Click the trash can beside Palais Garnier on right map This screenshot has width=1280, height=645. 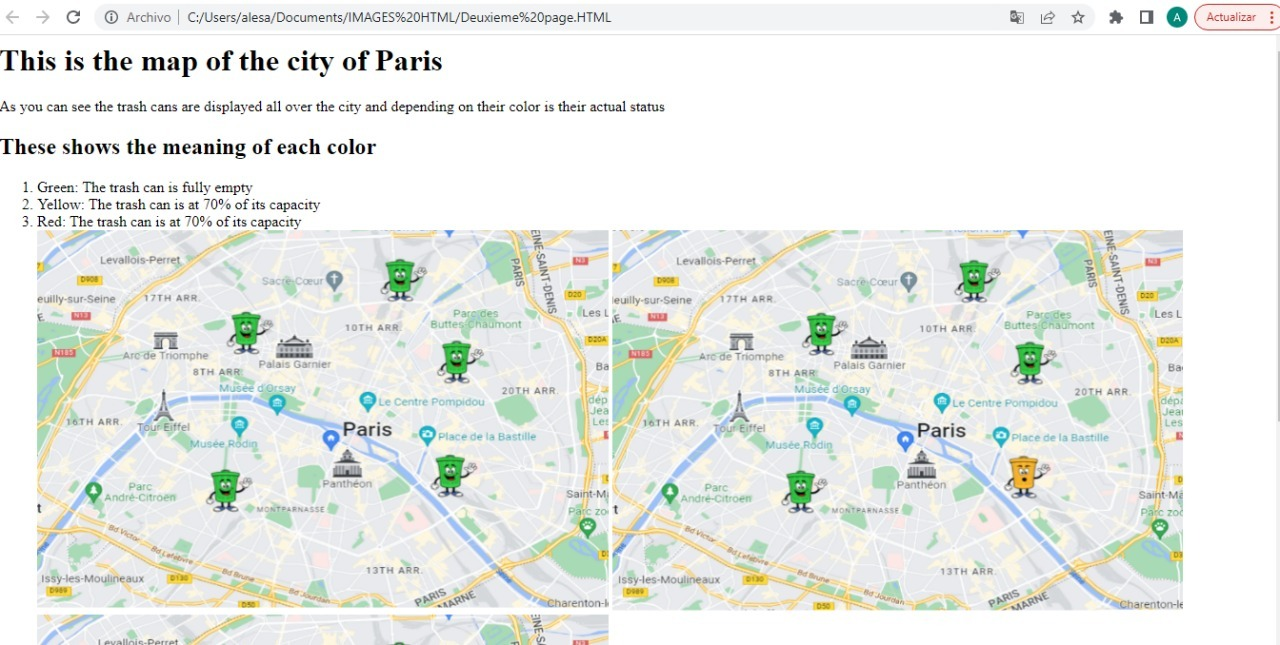pos(822,333)
